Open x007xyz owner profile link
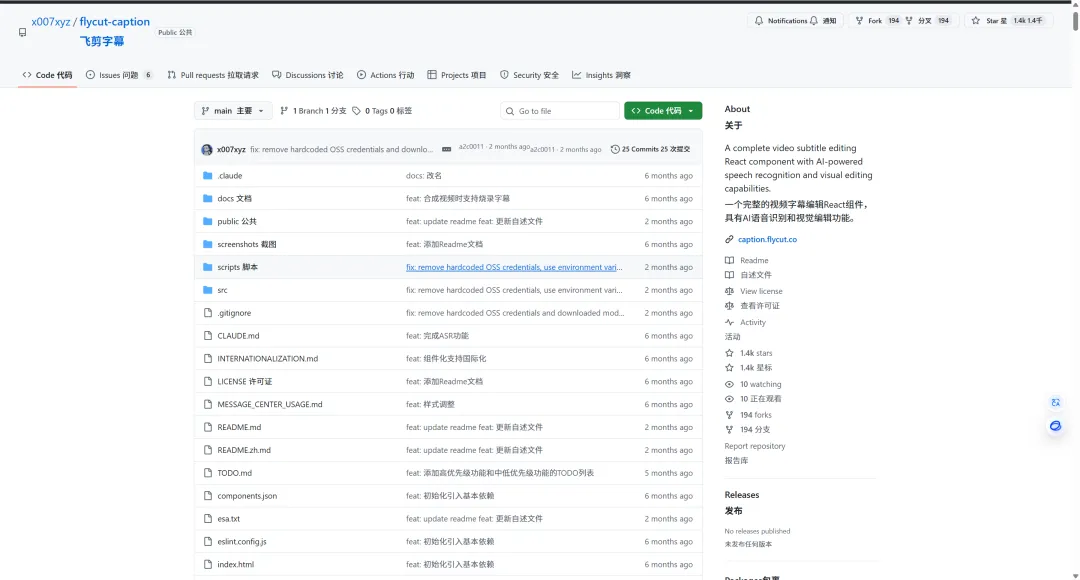The width and height of the screenshot is (1080, 580). [x=50, y=21]
